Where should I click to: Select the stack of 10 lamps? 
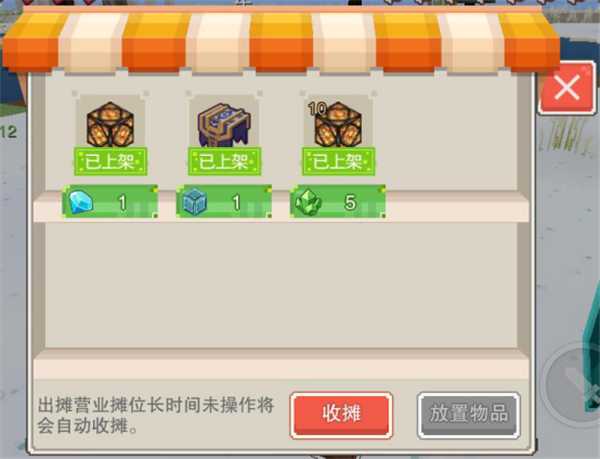pos(338,124)
